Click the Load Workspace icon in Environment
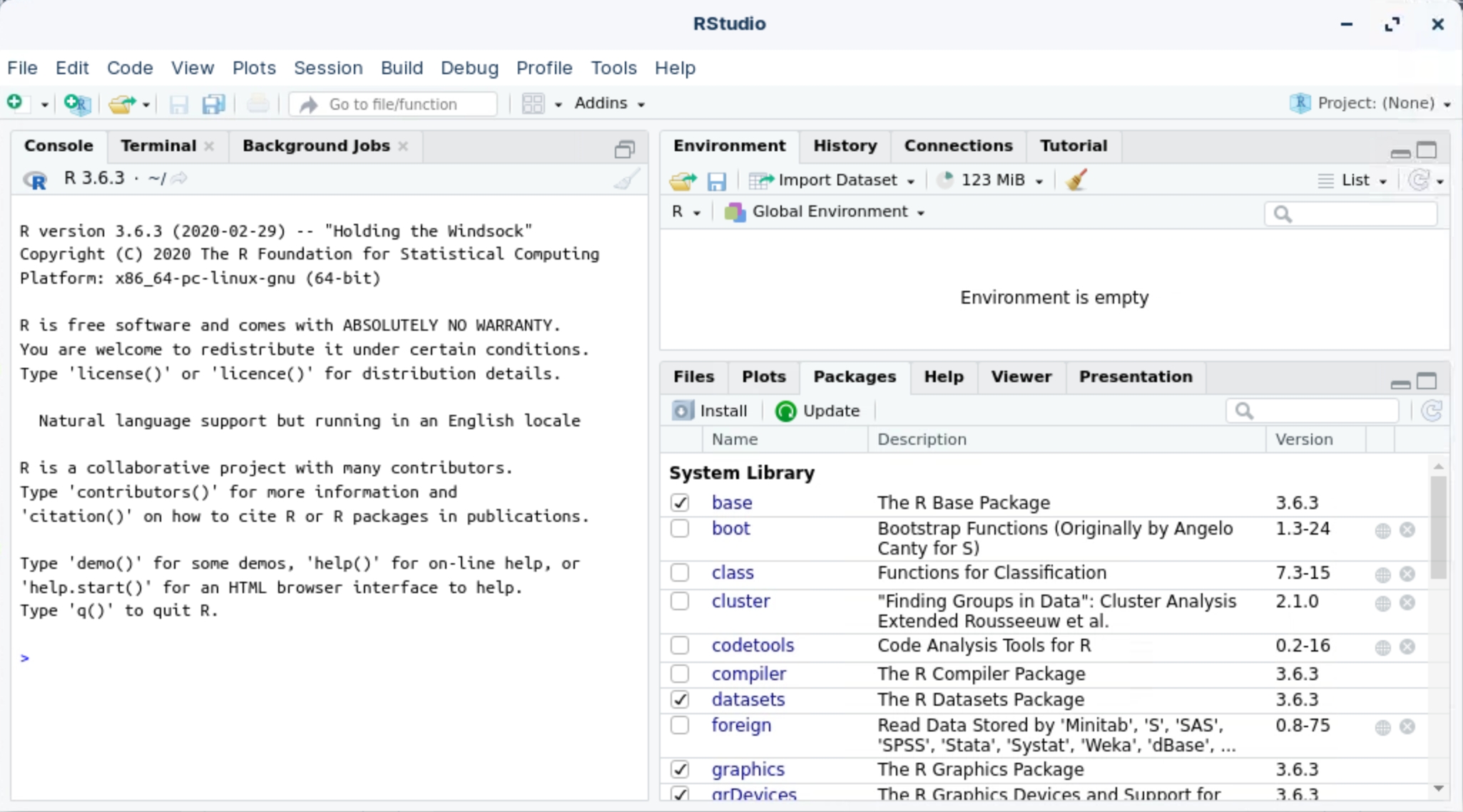 click(683, 180)
